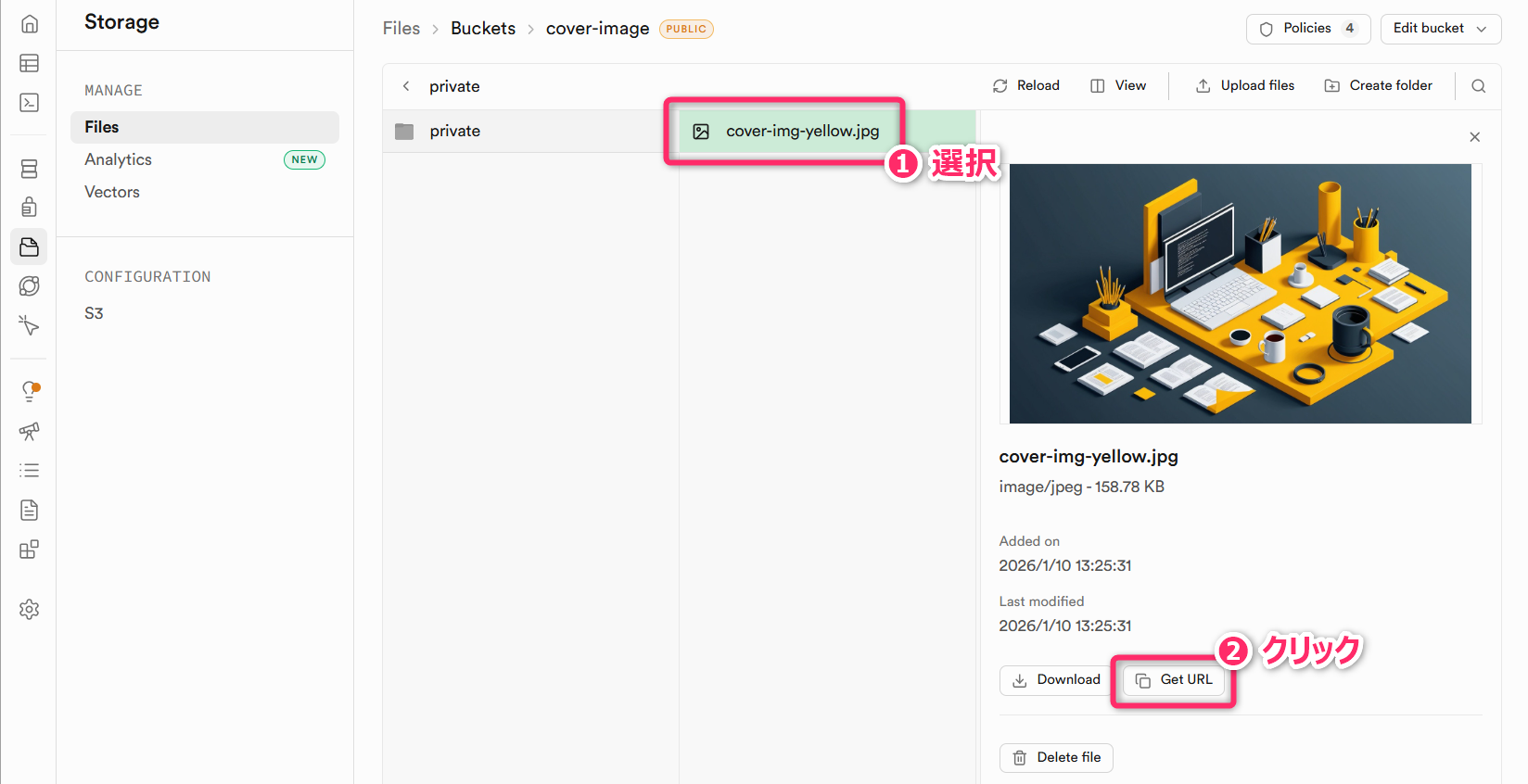The height and width of the screenshot is (784, 1528).
Task: Open the View options menu
Action: tap(1118, 86)
